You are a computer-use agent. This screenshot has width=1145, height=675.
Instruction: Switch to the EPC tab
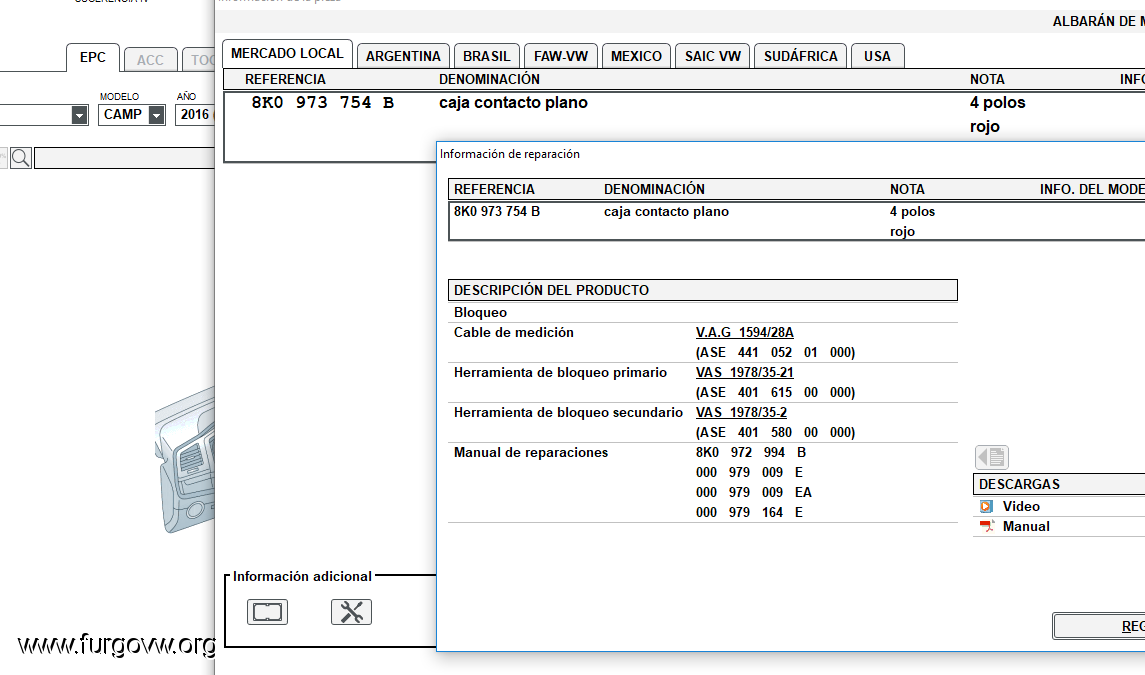coord(93,58)
